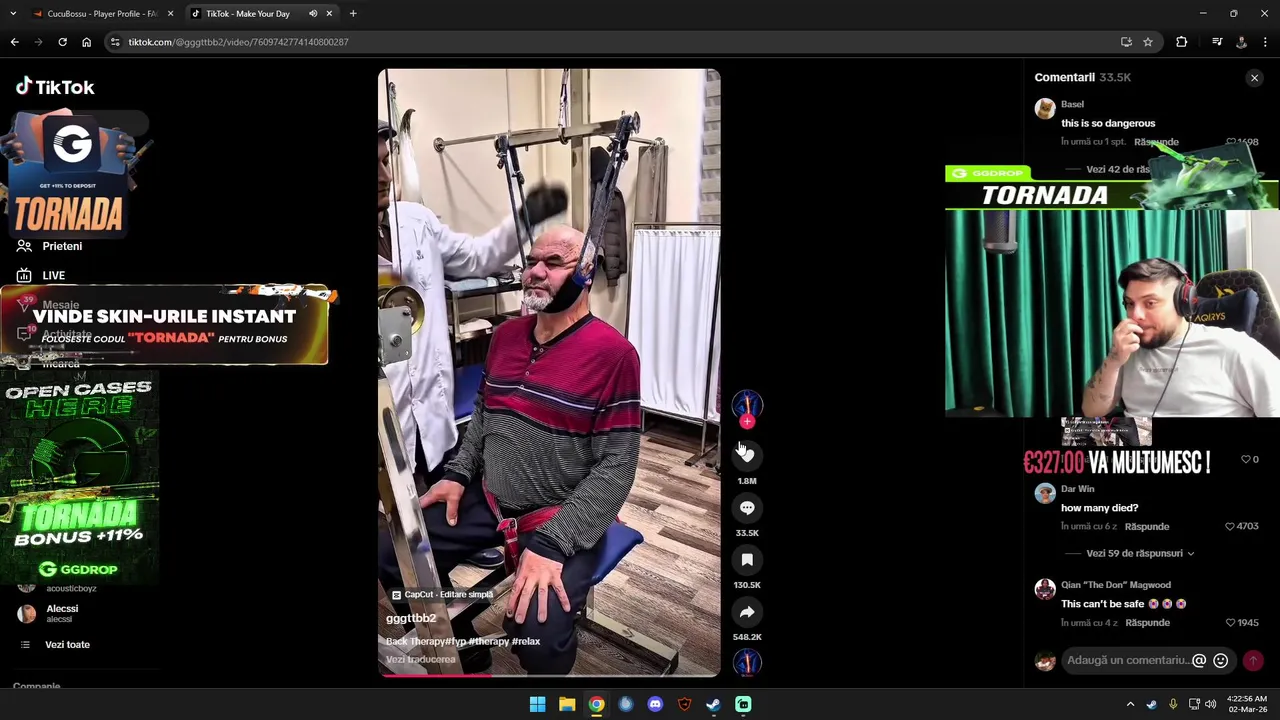1280x720 pixels.
Task: Reply to Dar Win's comment
Action: point(1147,526)
